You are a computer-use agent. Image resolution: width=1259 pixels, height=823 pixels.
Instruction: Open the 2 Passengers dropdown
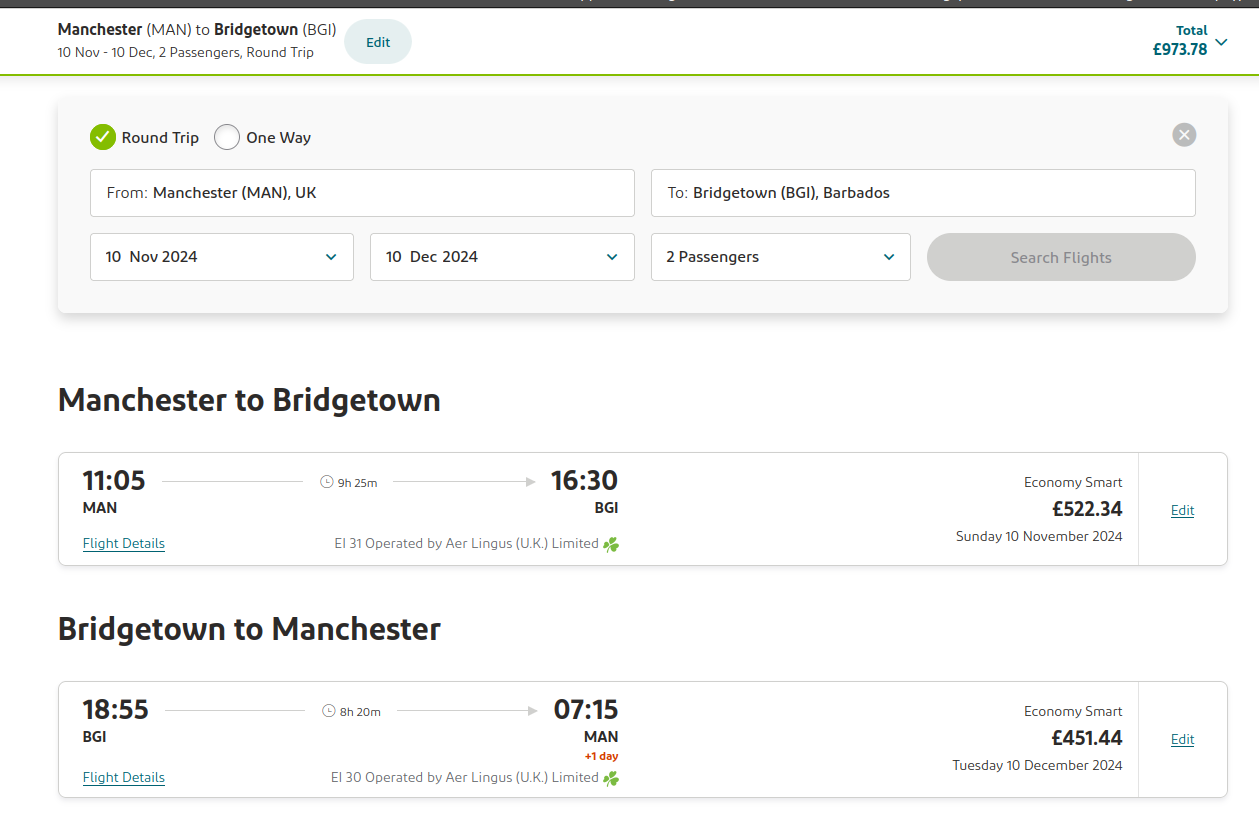pos(781,257)
